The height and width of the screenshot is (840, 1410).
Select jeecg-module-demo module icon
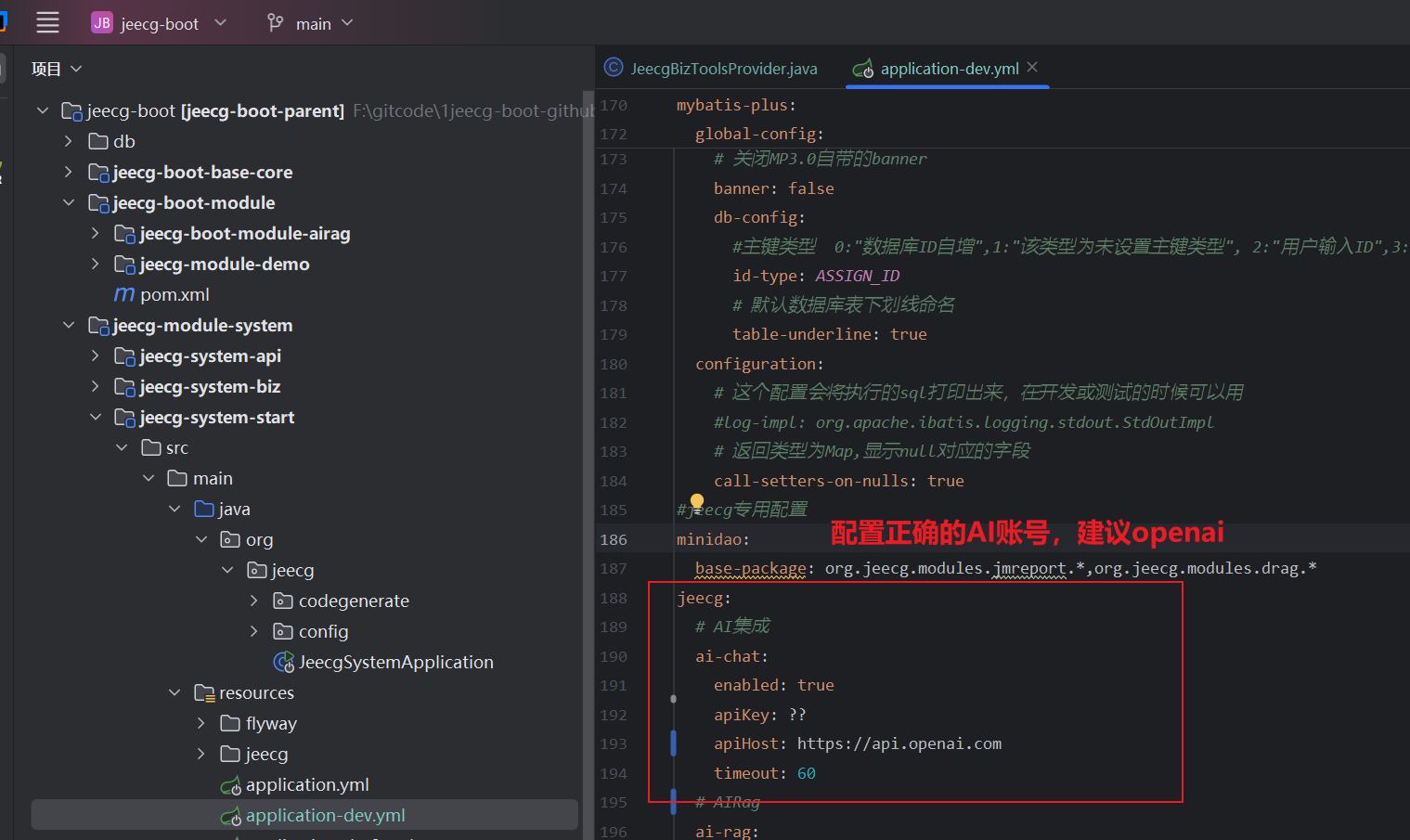tap(124, 265)
